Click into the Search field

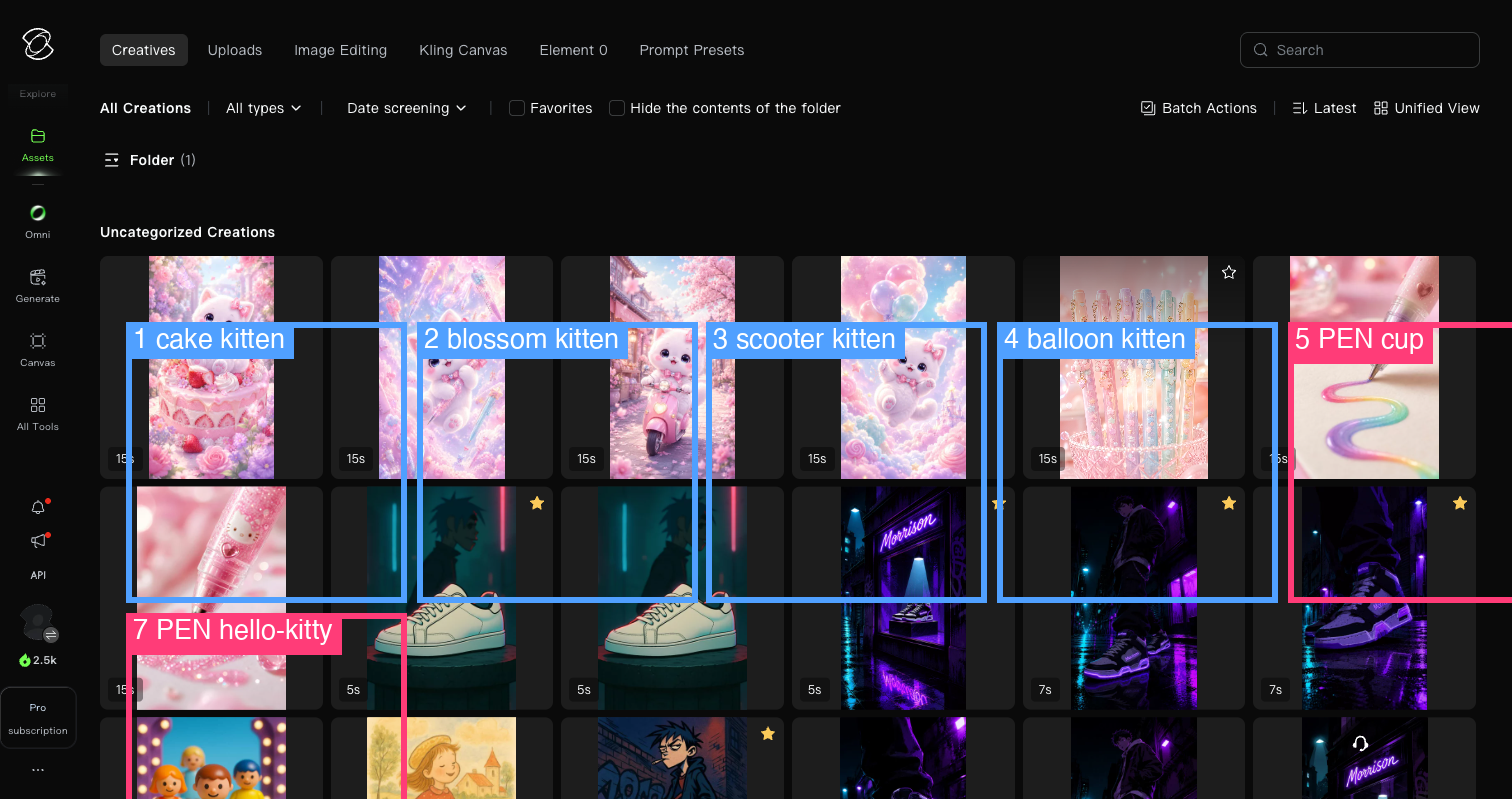click(1360, 50)
